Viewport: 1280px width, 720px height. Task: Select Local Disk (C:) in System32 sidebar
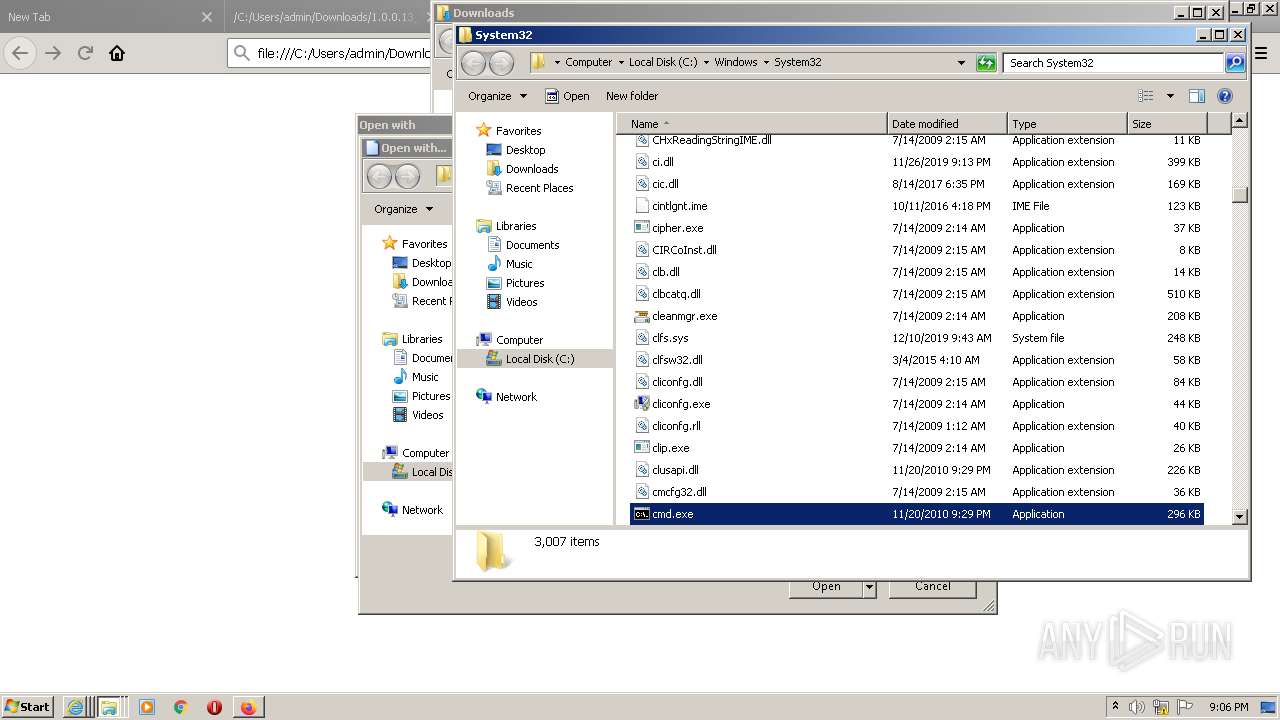(540, 359)
